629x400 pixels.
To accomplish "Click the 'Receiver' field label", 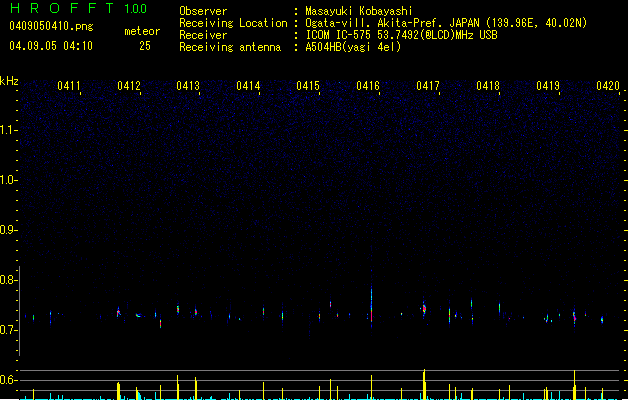I will pos(203,35).
